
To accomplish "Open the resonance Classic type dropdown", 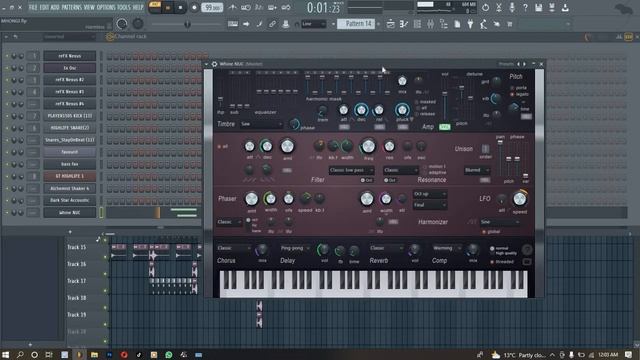I will coord(400,170).
